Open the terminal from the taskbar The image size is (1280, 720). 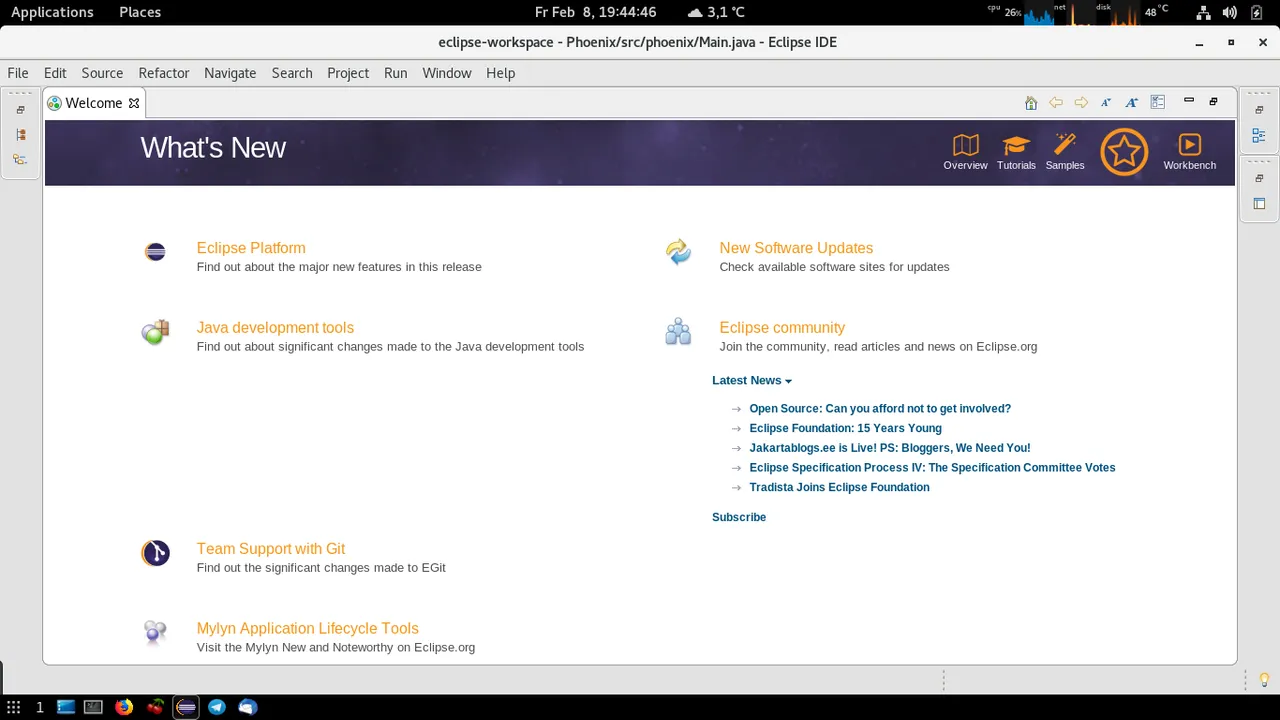point(93,707)
